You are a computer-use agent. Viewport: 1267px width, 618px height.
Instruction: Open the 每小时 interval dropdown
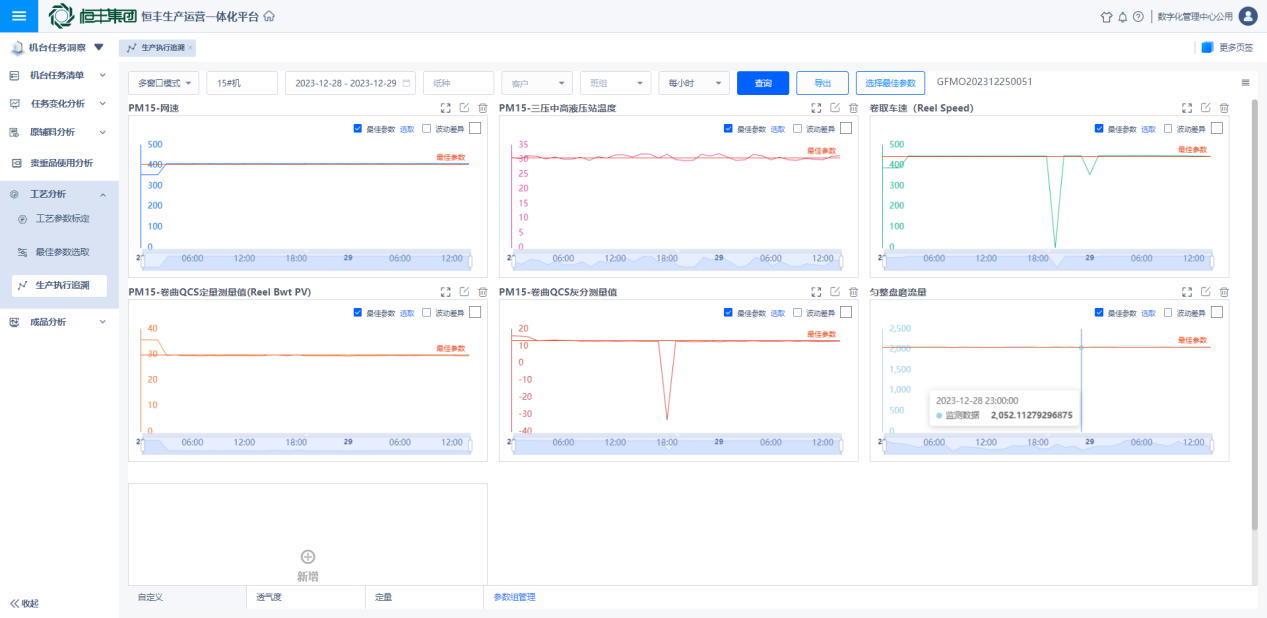[693, 83]
